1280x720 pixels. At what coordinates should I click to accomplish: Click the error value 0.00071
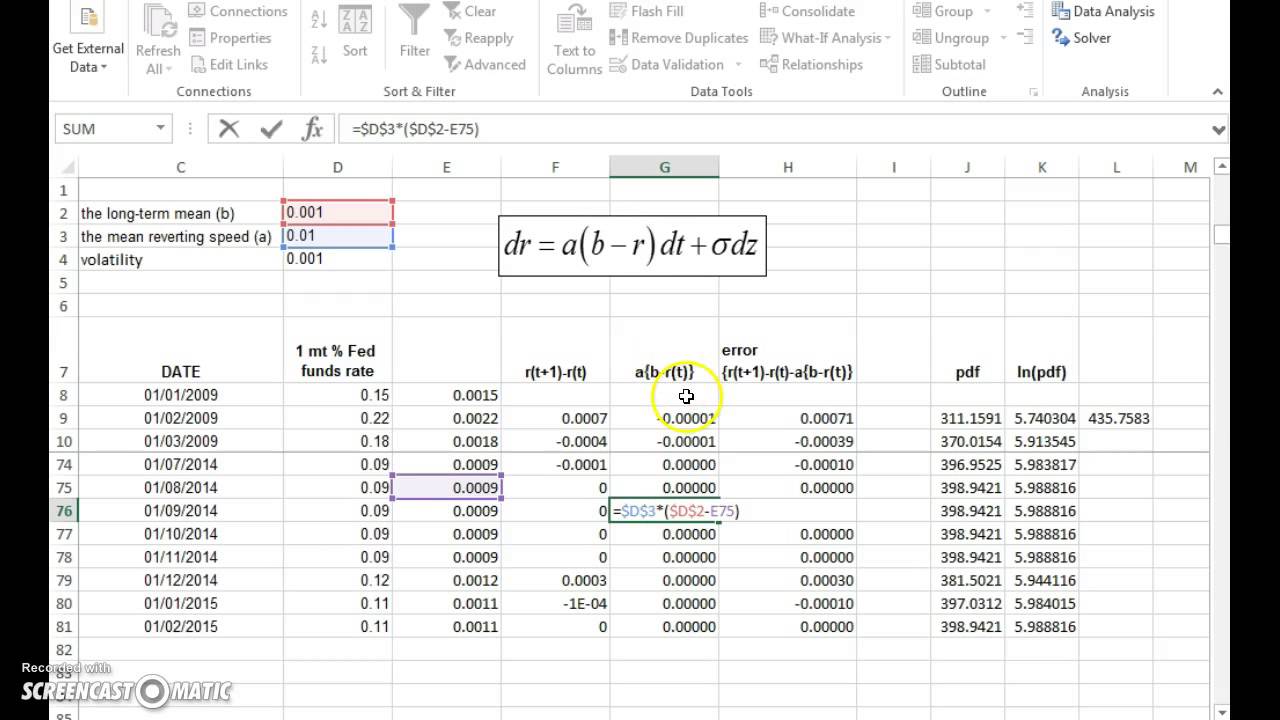click(x=787, y=418)
